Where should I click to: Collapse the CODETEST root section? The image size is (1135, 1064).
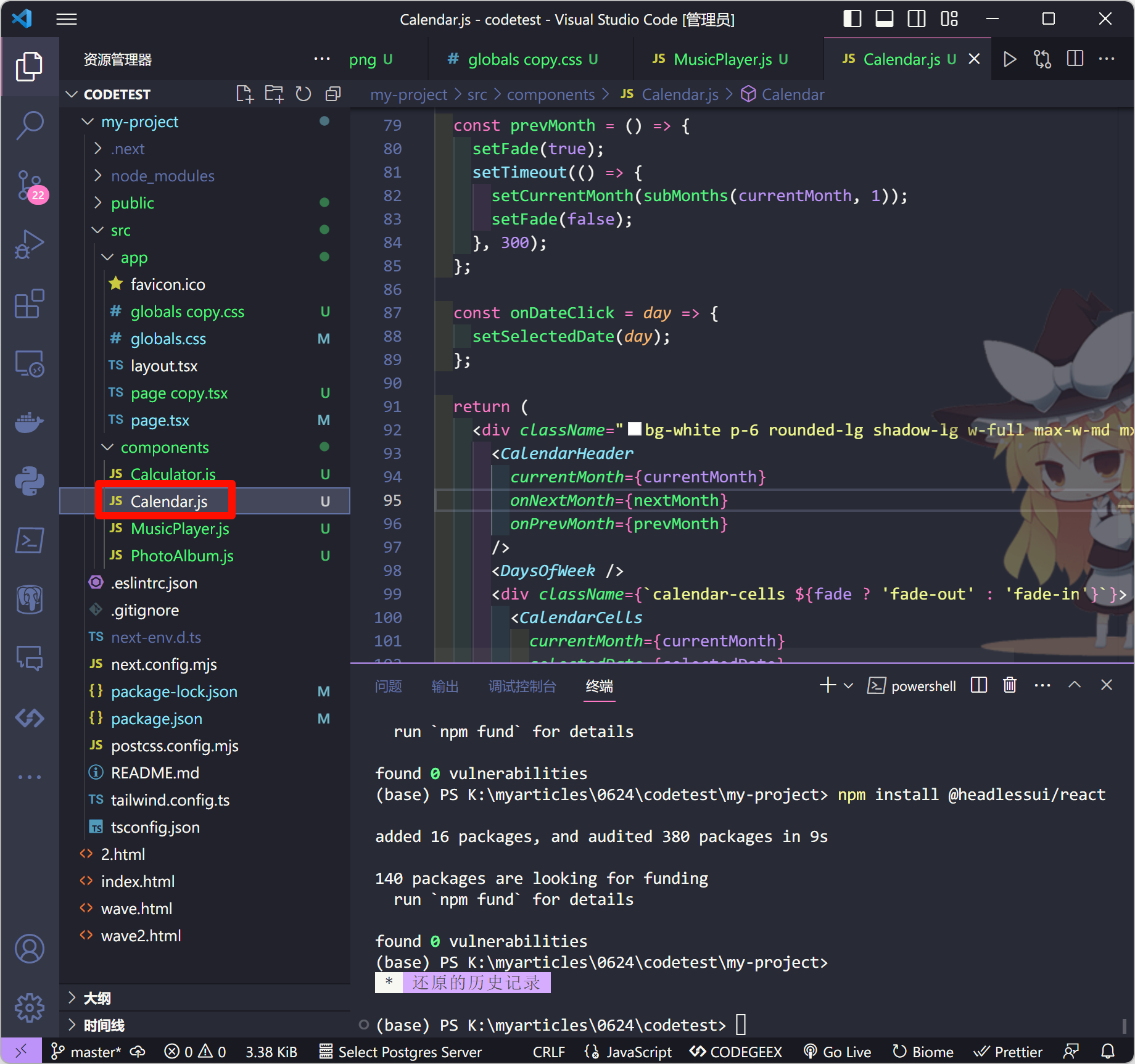pyautogui.click(x=72, y=94)
